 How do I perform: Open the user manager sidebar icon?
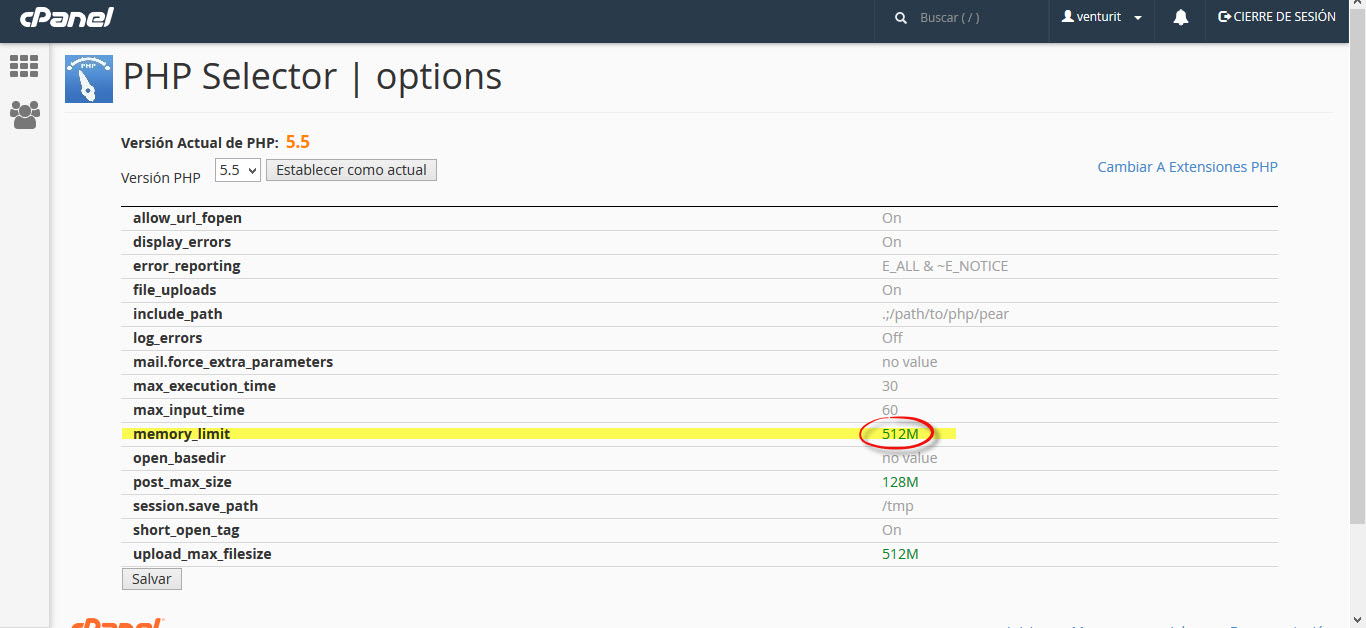coord(24,114)
